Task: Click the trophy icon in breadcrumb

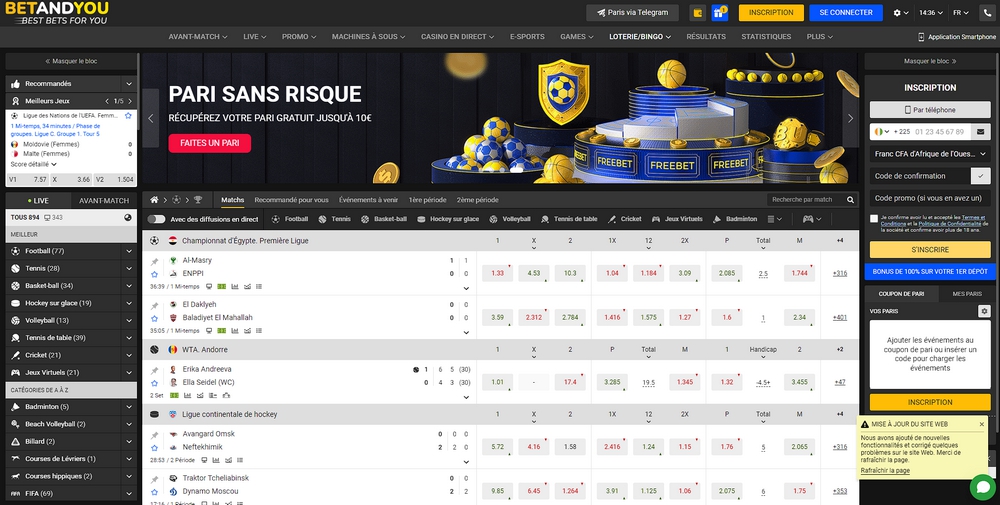Action: pyautogui.click(x=198, y=200)
